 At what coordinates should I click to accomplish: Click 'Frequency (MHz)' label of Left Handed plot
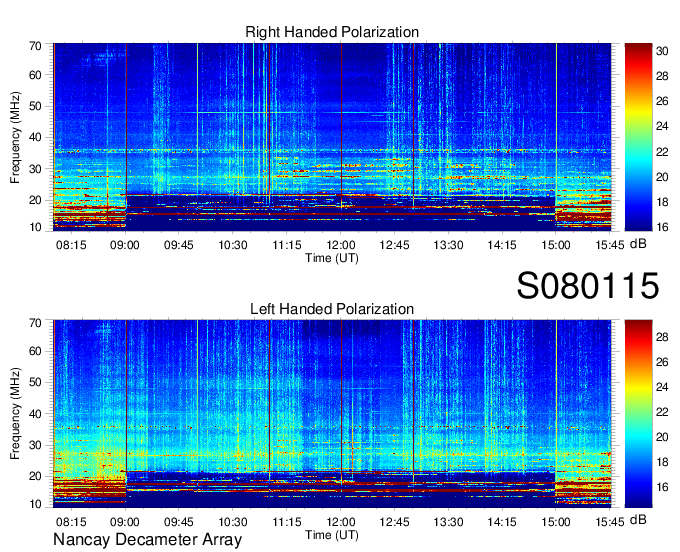tap(15, 414)
